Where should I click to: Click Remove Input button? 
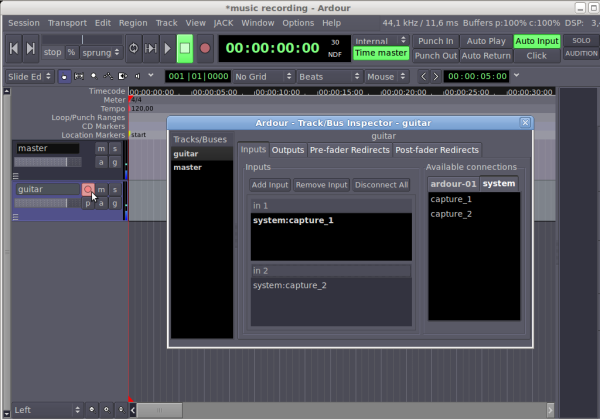pos(321,185)
